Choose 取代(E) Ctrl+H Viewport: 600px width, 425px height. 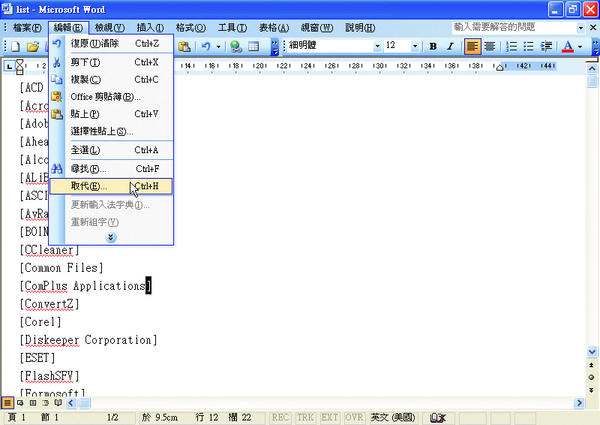pos(111,186)
